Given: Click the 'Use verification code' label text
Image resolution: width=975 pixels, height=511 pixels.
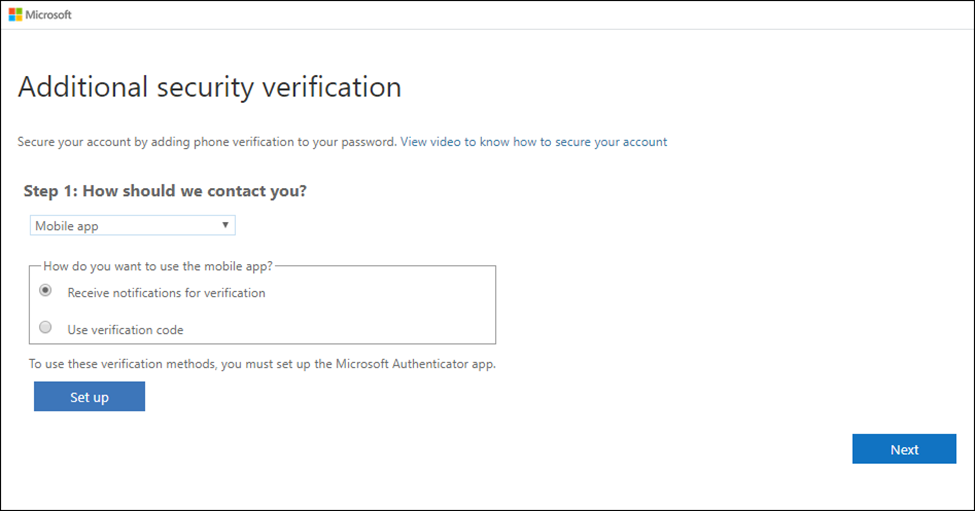Looking at the screenshot, I should [126, 330].
